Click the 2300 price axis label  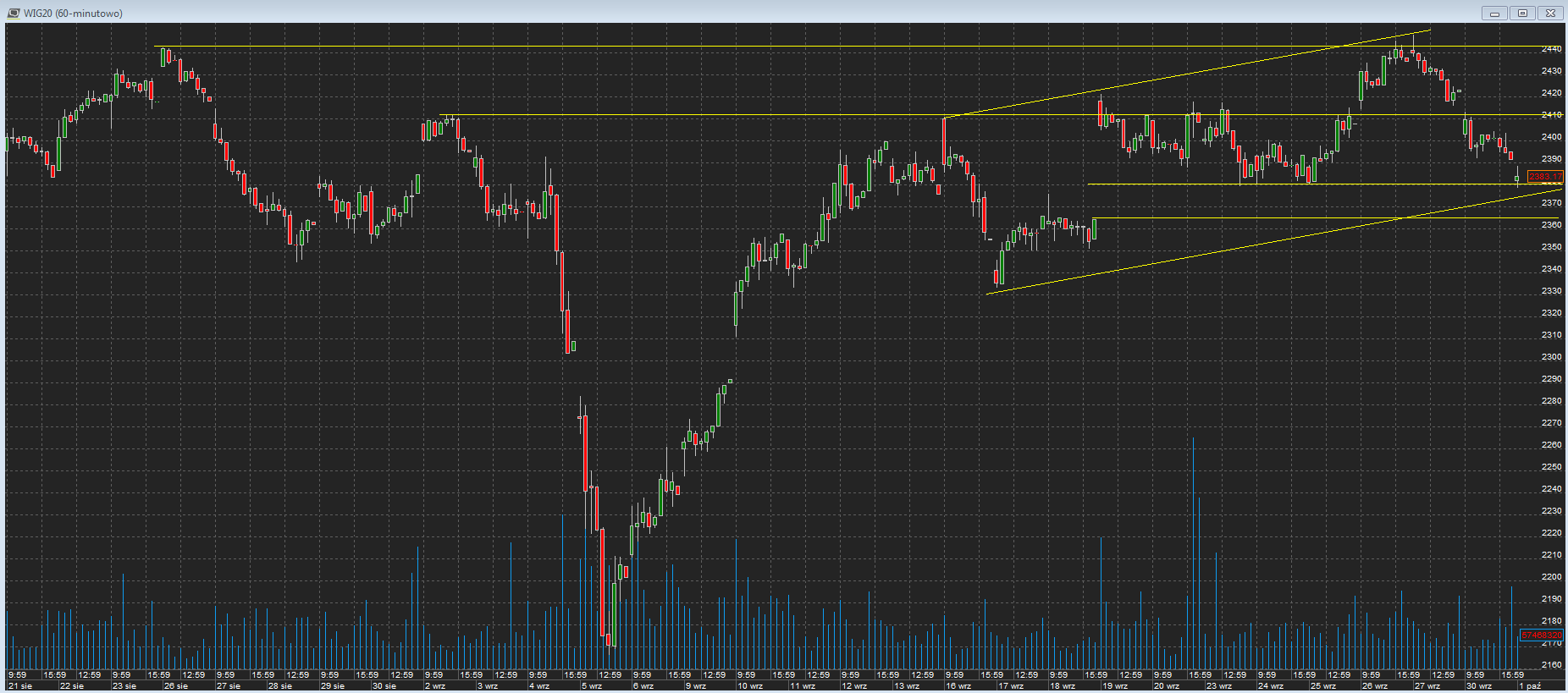click(1552, 357)
